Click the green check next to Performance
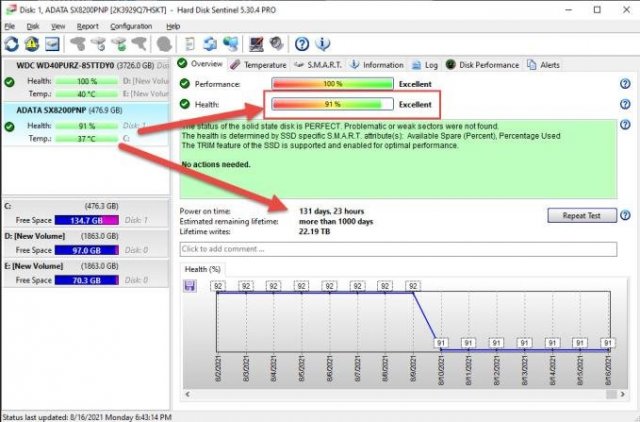640x422 pixels. (x=185, y=84)
